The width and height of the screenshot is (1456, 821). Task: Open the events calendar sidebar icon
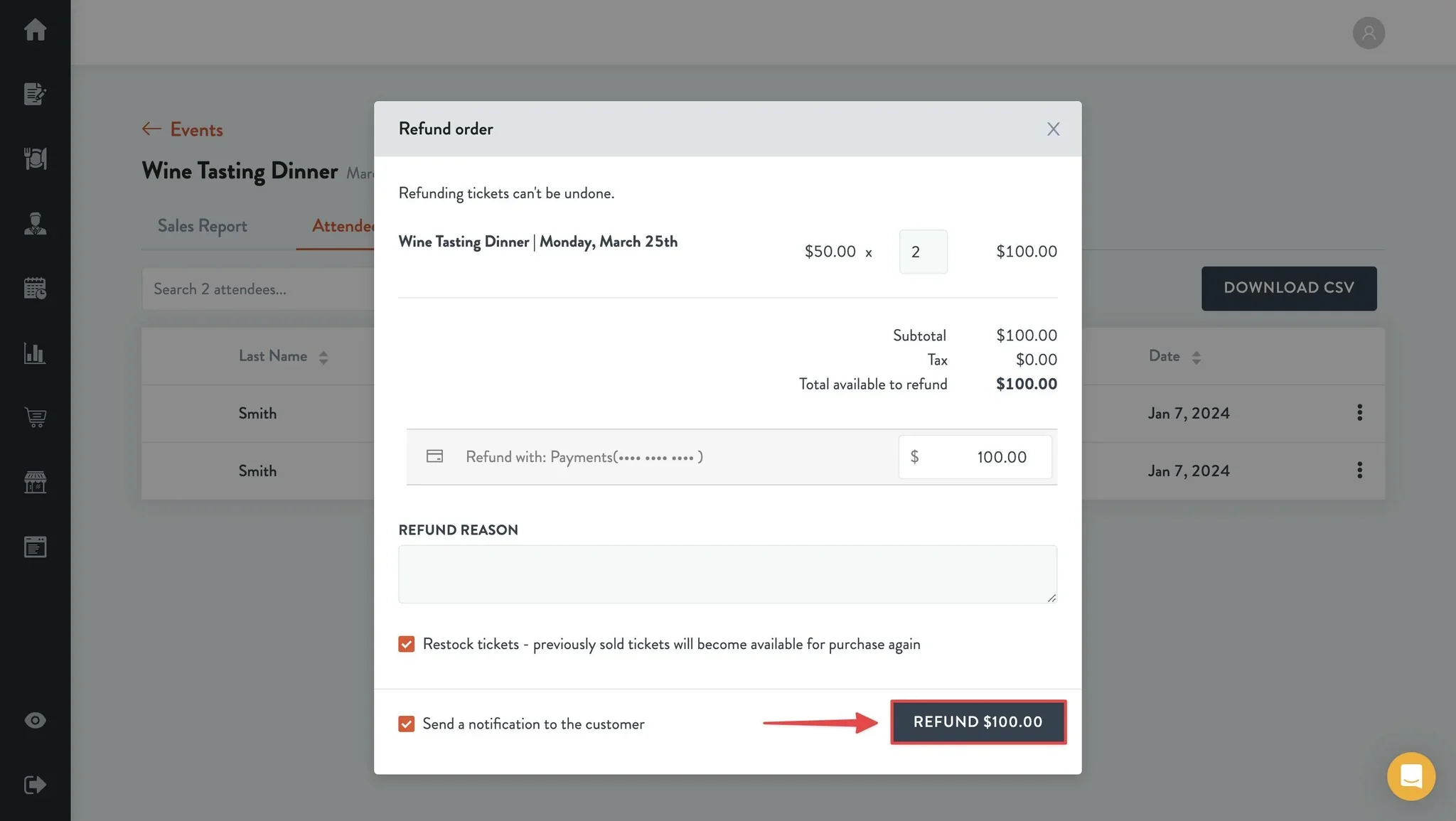(35, 288)
